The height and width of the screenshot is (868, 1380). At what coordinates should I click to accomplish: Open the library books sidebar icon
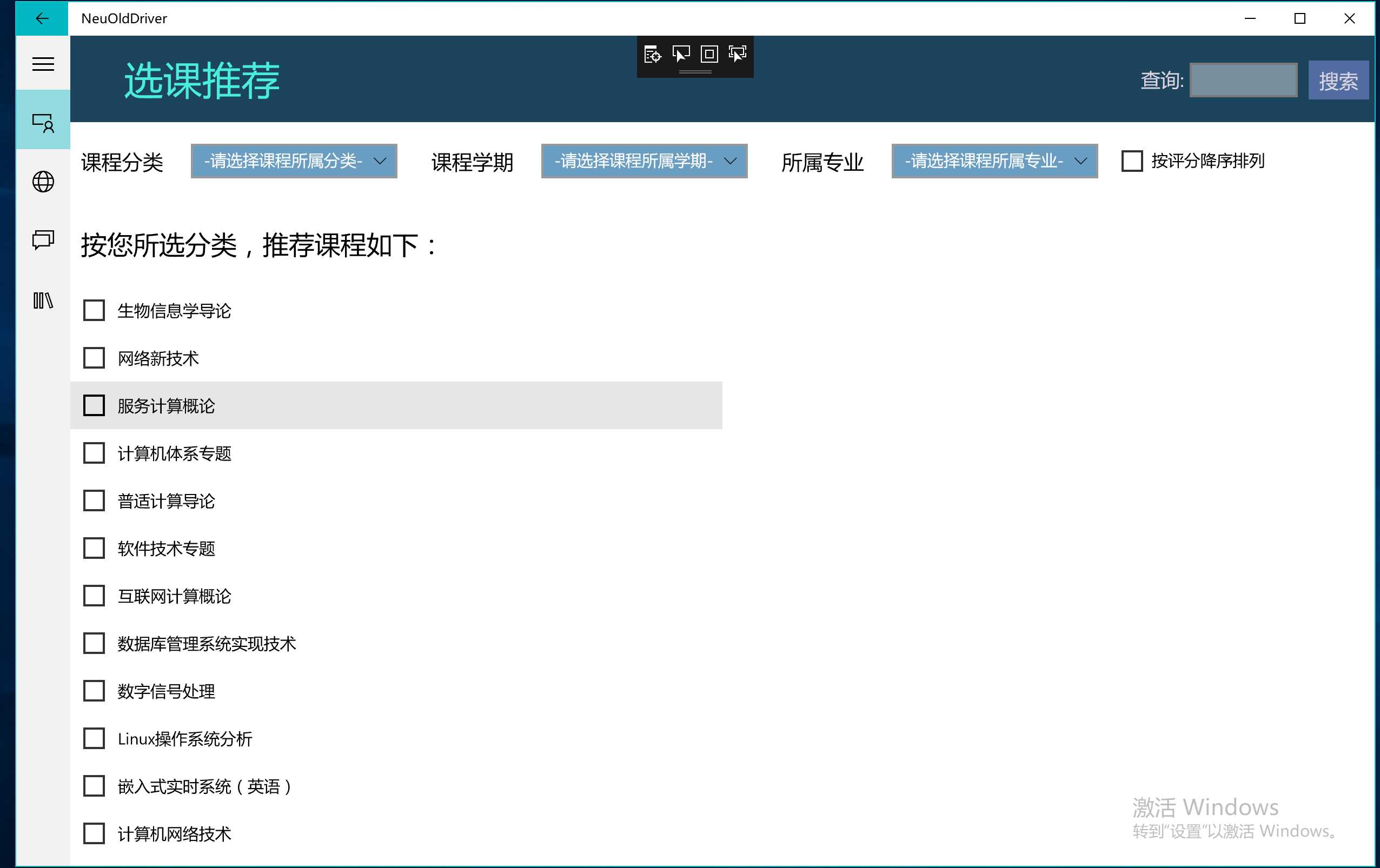pyautogui.click(x=43, y=300)
